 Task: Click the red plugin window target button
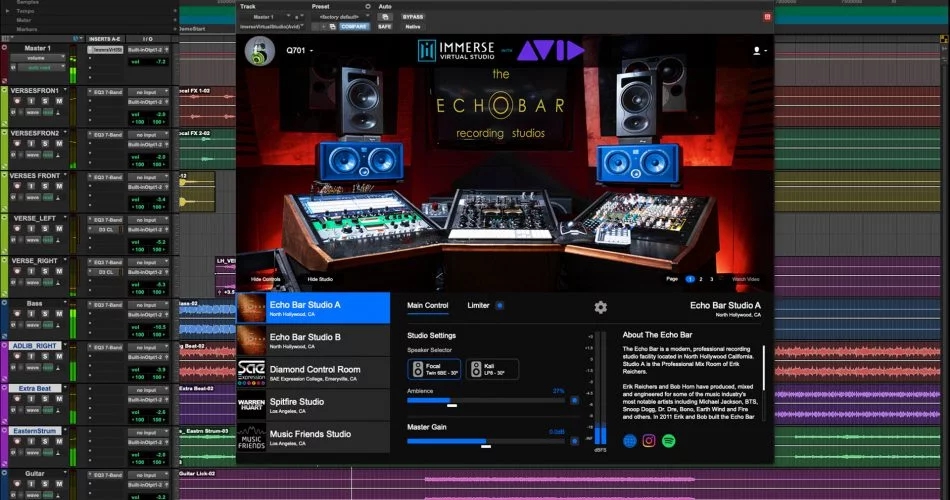pos(767,17)
